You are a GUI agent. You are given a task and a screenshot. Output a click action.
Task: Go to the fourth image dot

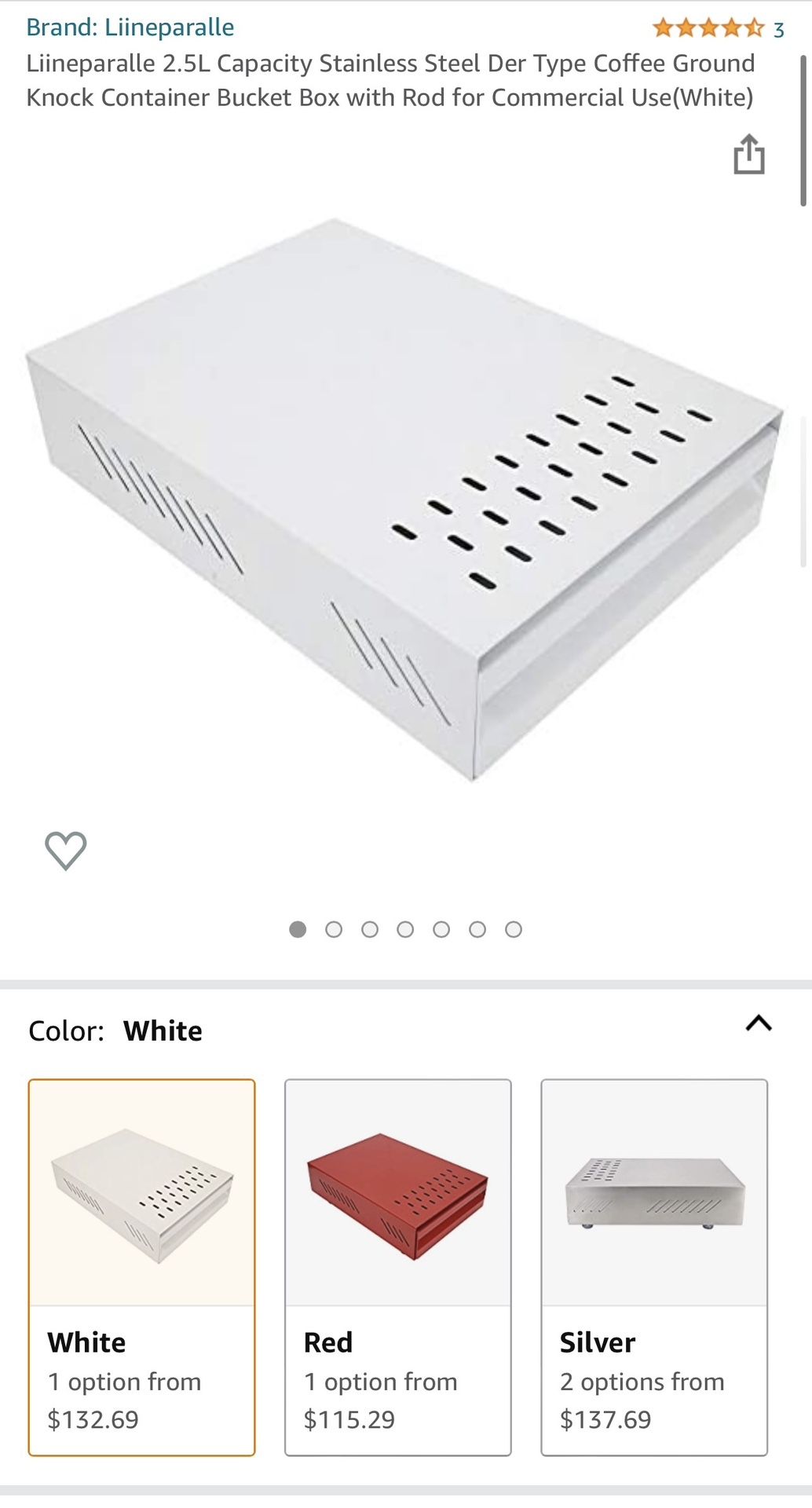point(405,930)
